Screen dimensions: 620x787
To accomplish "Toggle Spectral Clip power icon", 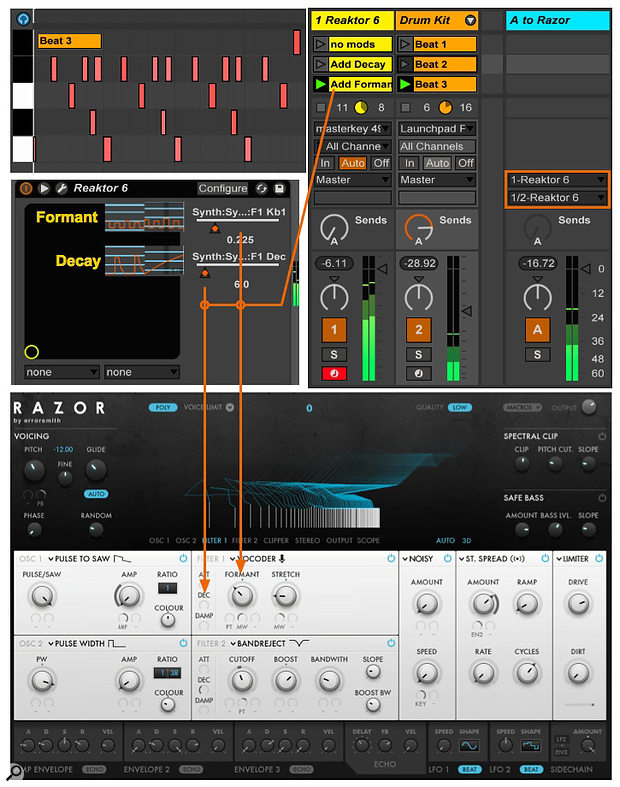I will pyautogui.click(x=602, y=436).
